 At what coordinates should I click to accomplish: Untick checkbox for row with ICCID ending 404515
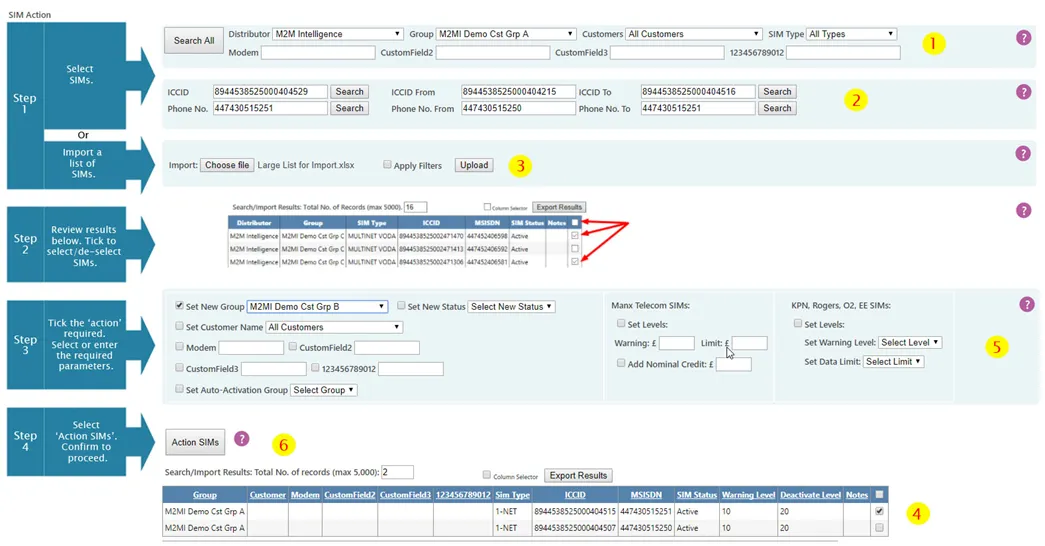coord(879,511)
